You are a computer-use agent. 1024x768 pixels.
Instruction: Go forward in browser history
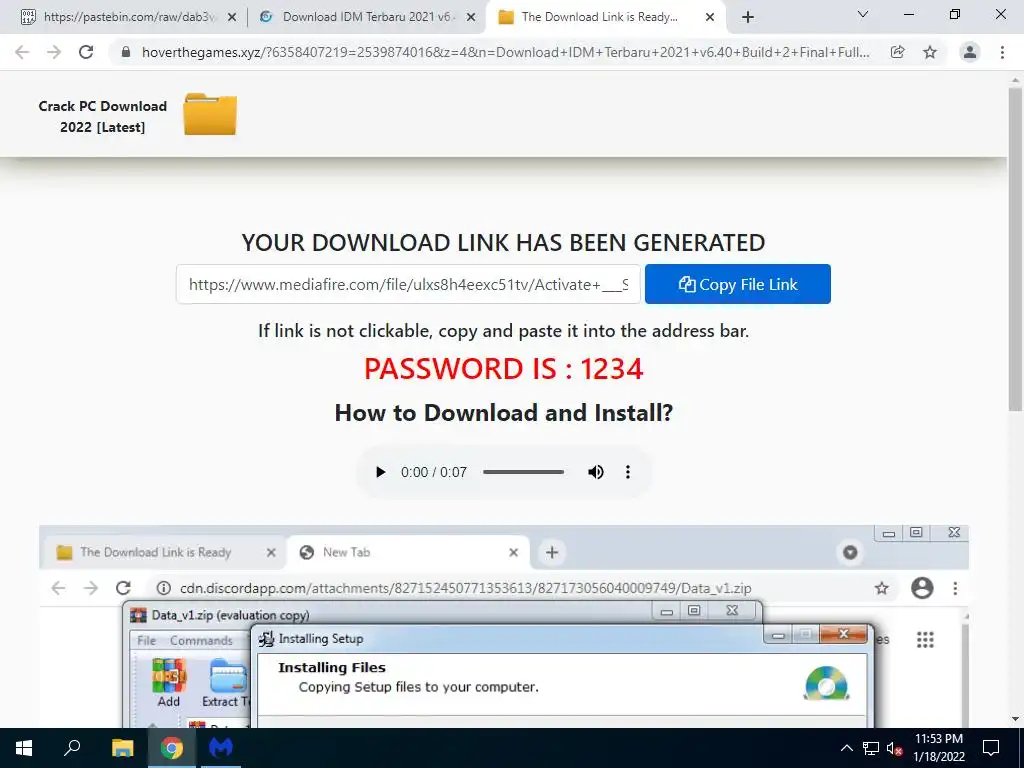click(x=54, y=52)
